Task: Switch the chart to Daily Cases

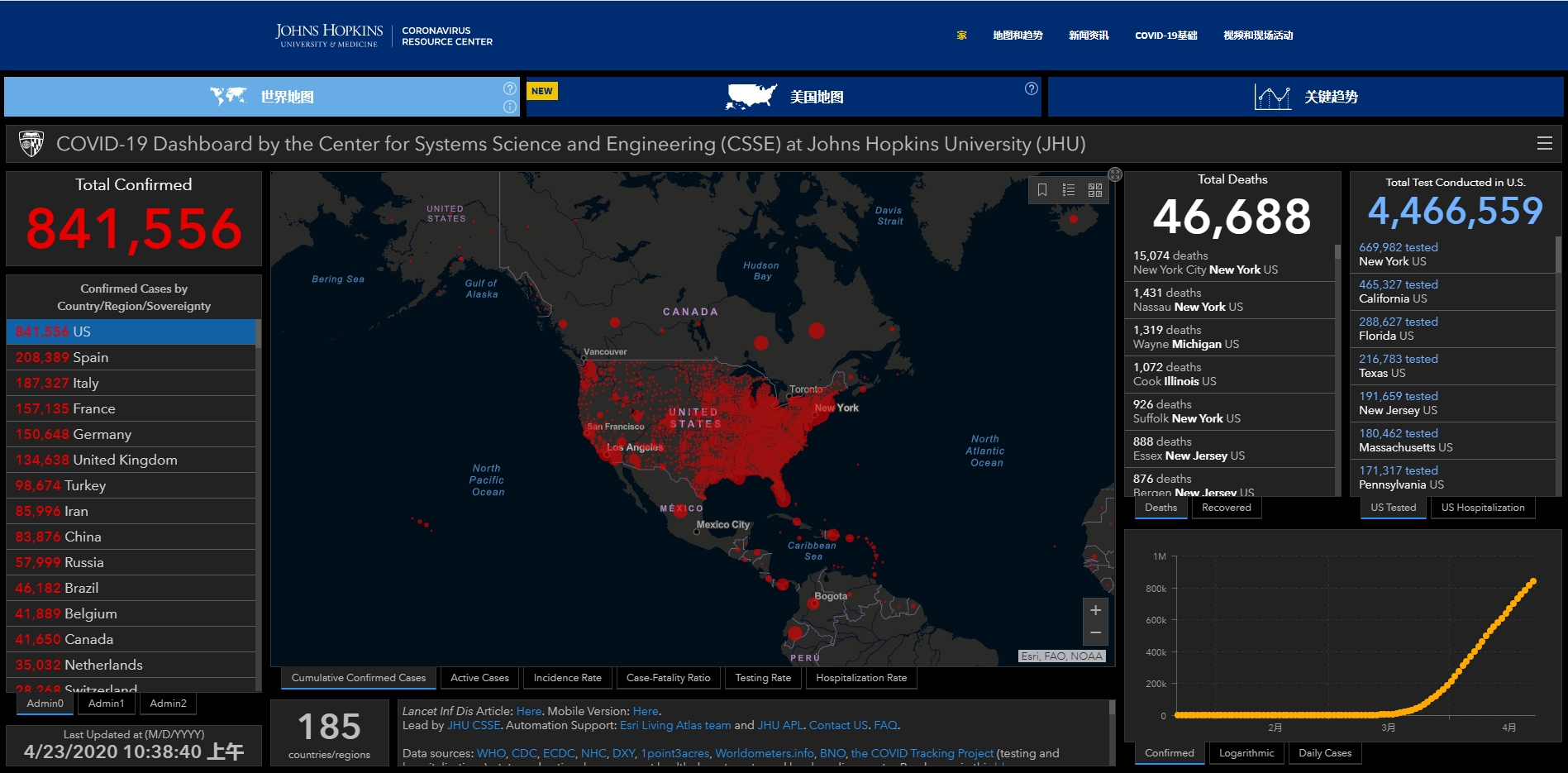Action: tap(1325, 753)
